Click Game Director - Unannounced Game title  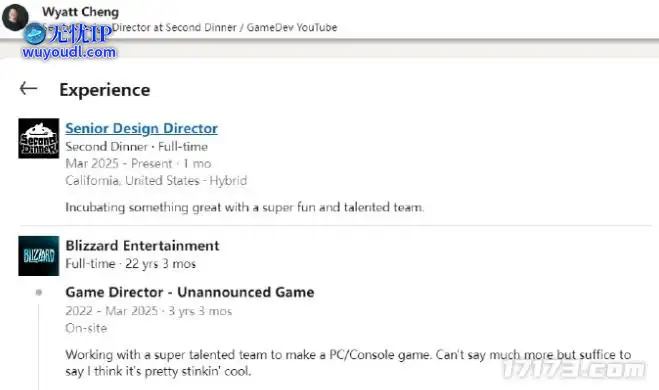click(x=190, y=292)
